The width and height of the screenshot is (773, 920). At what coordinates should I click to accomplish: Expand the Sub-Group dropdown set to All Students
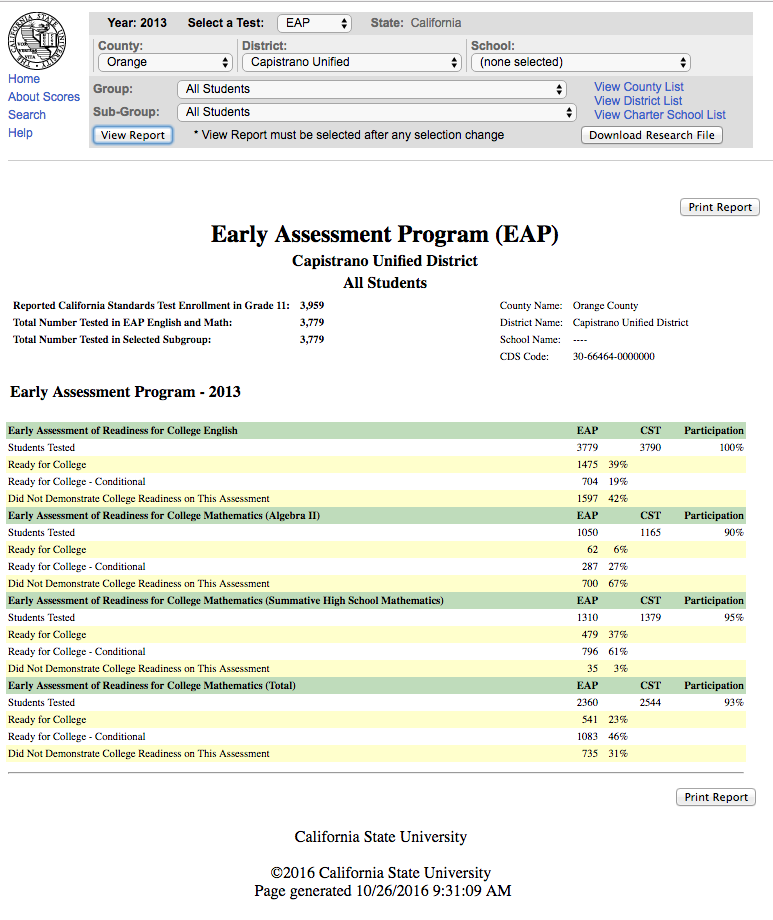tap(377, 112)
